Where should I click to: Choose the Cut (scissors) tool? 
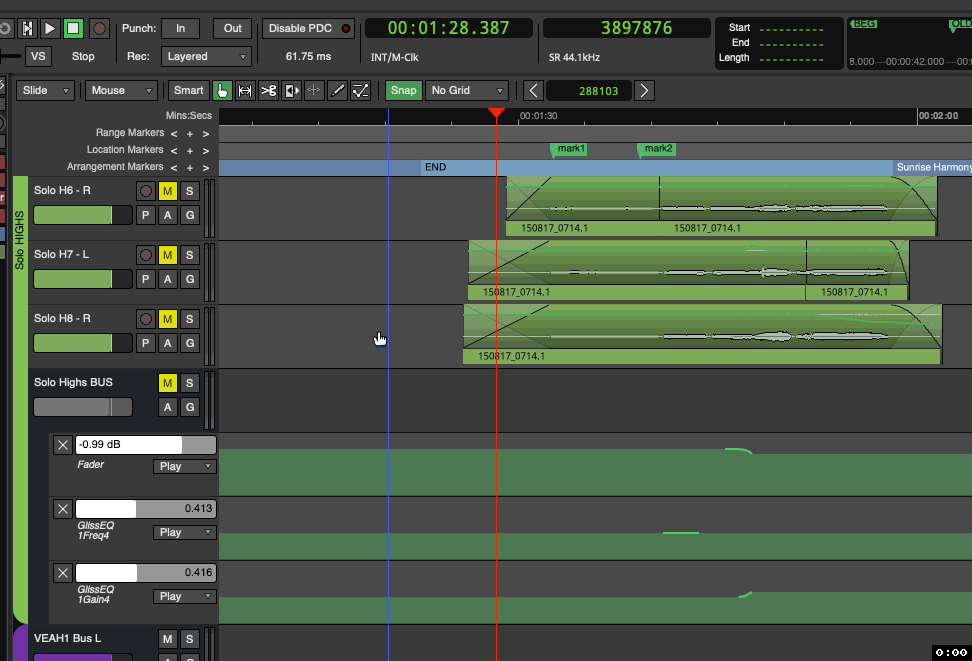268,91
